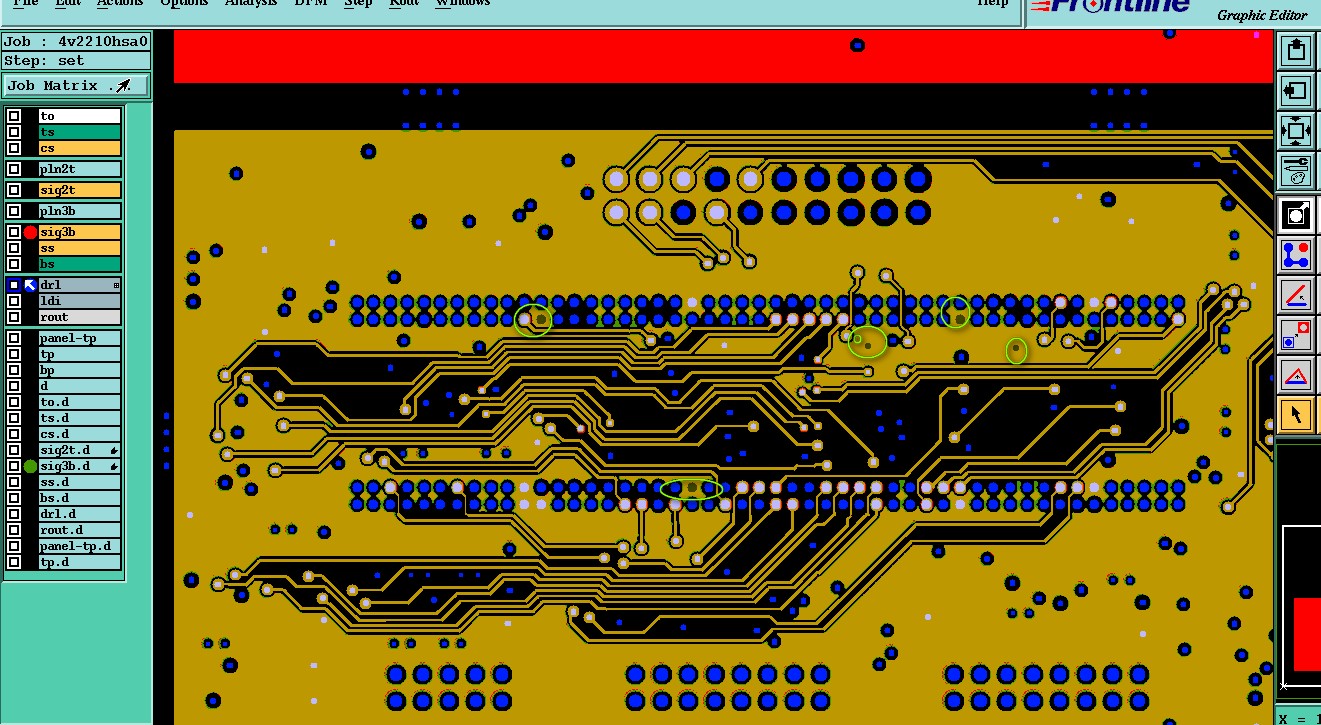Screen dimensions: 1321x725
Task: Toggle the checkbox for layer panel-tp
Action: pyautogui.click(x=14, y=338)
